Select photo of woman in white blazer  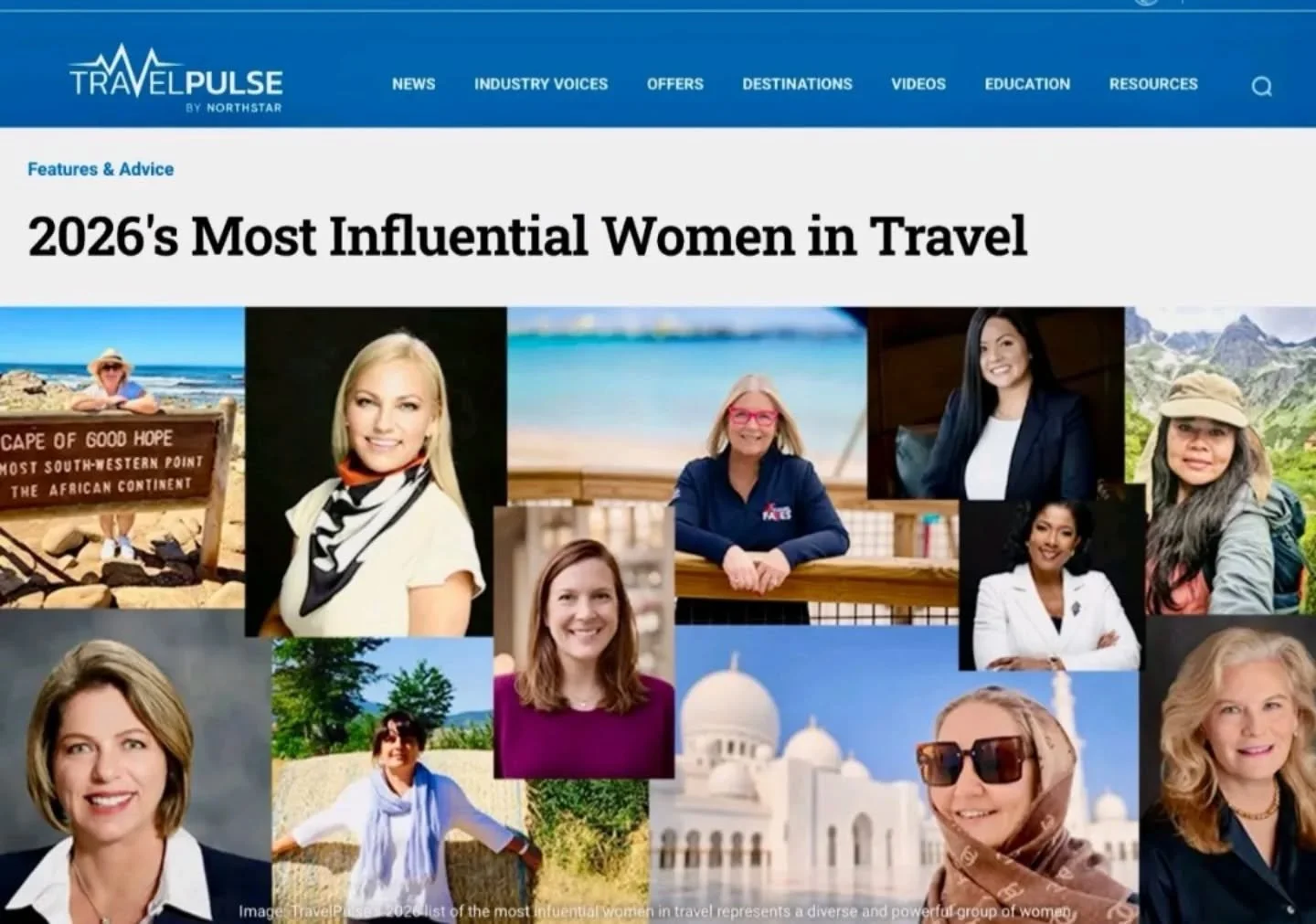pyautogui.click(x=1051, y=585)
